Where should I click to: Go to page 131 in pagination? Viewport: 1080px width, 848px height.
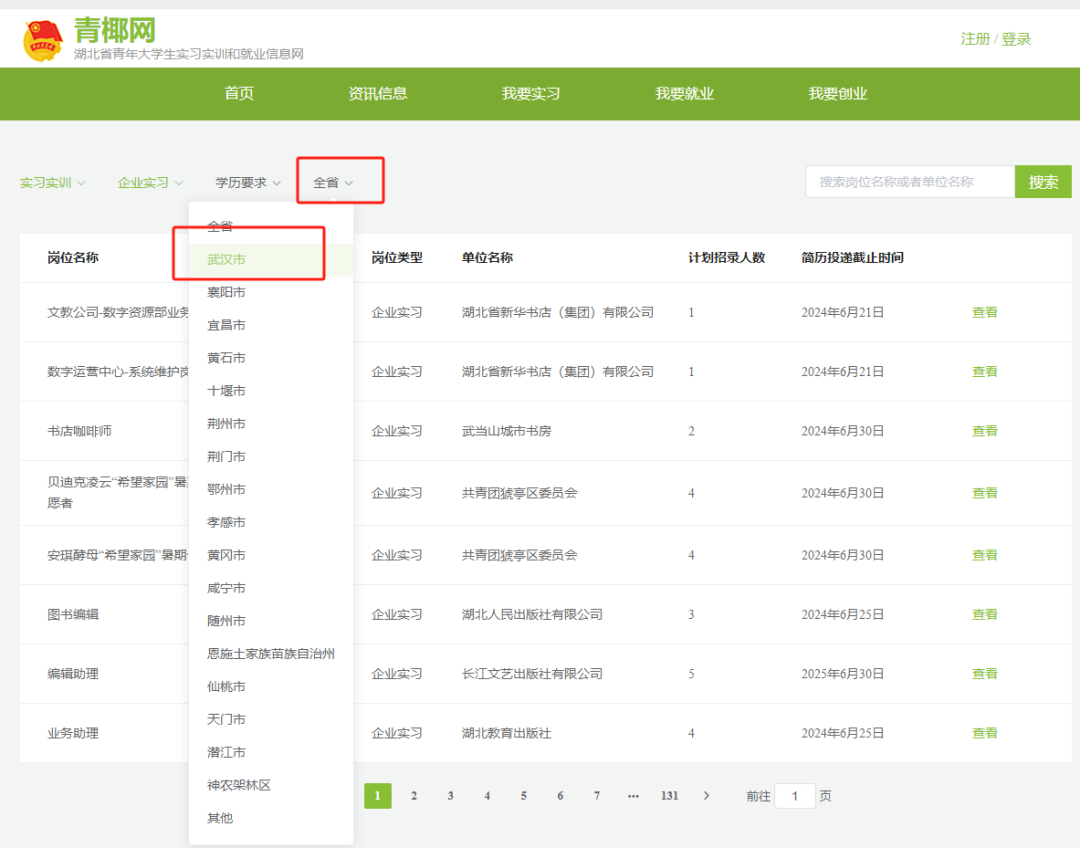tap(670, 796)
